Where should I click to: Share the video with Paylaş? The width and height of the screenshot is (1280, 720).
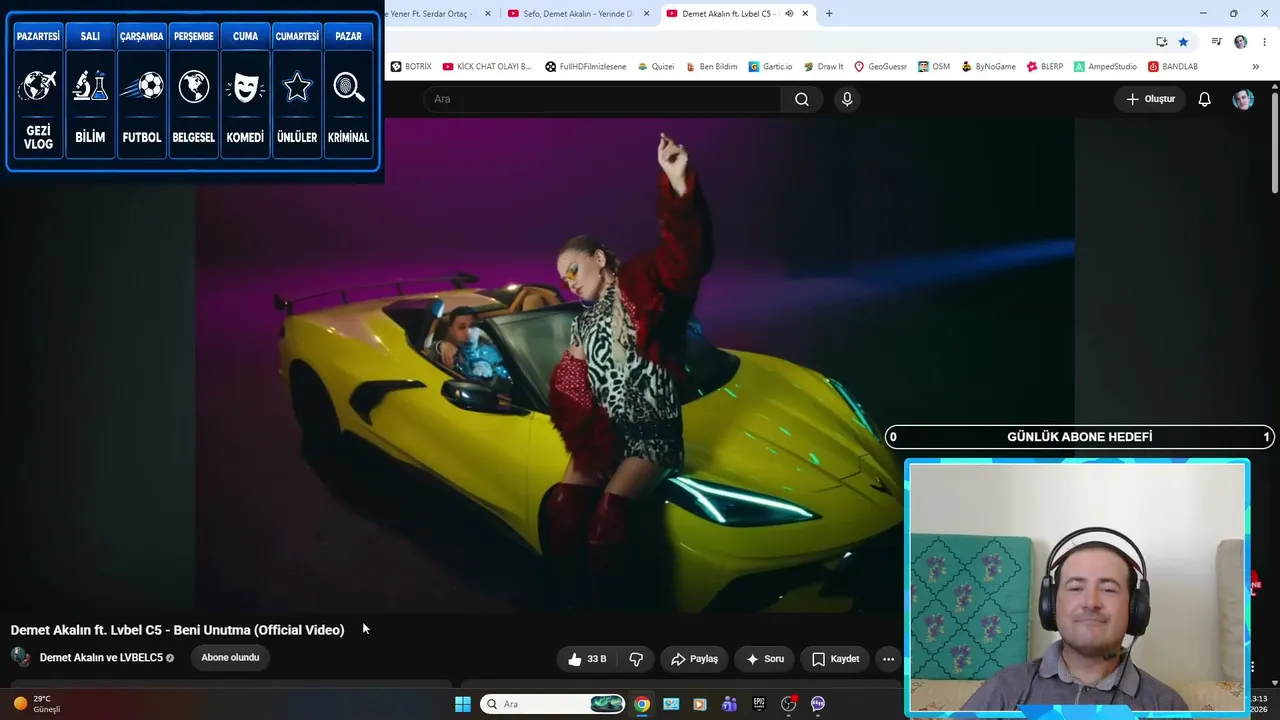click(694, 659)
